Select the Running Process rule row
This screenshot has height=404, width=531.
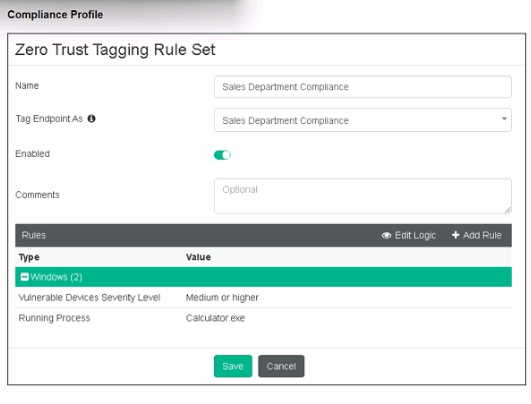point(263,318)
